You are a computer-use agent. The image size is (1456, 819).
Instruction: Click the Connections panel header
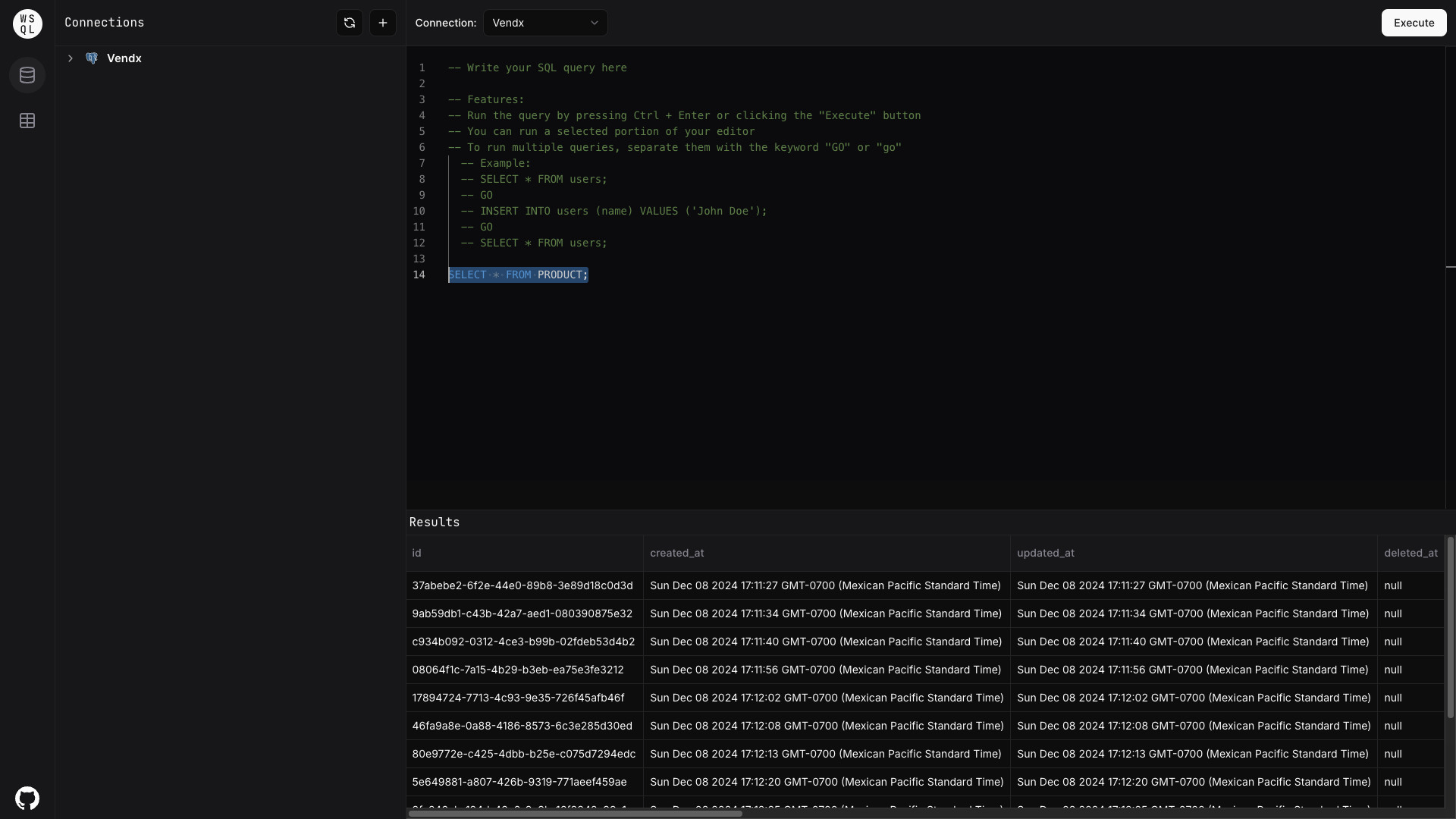[104, 23]
